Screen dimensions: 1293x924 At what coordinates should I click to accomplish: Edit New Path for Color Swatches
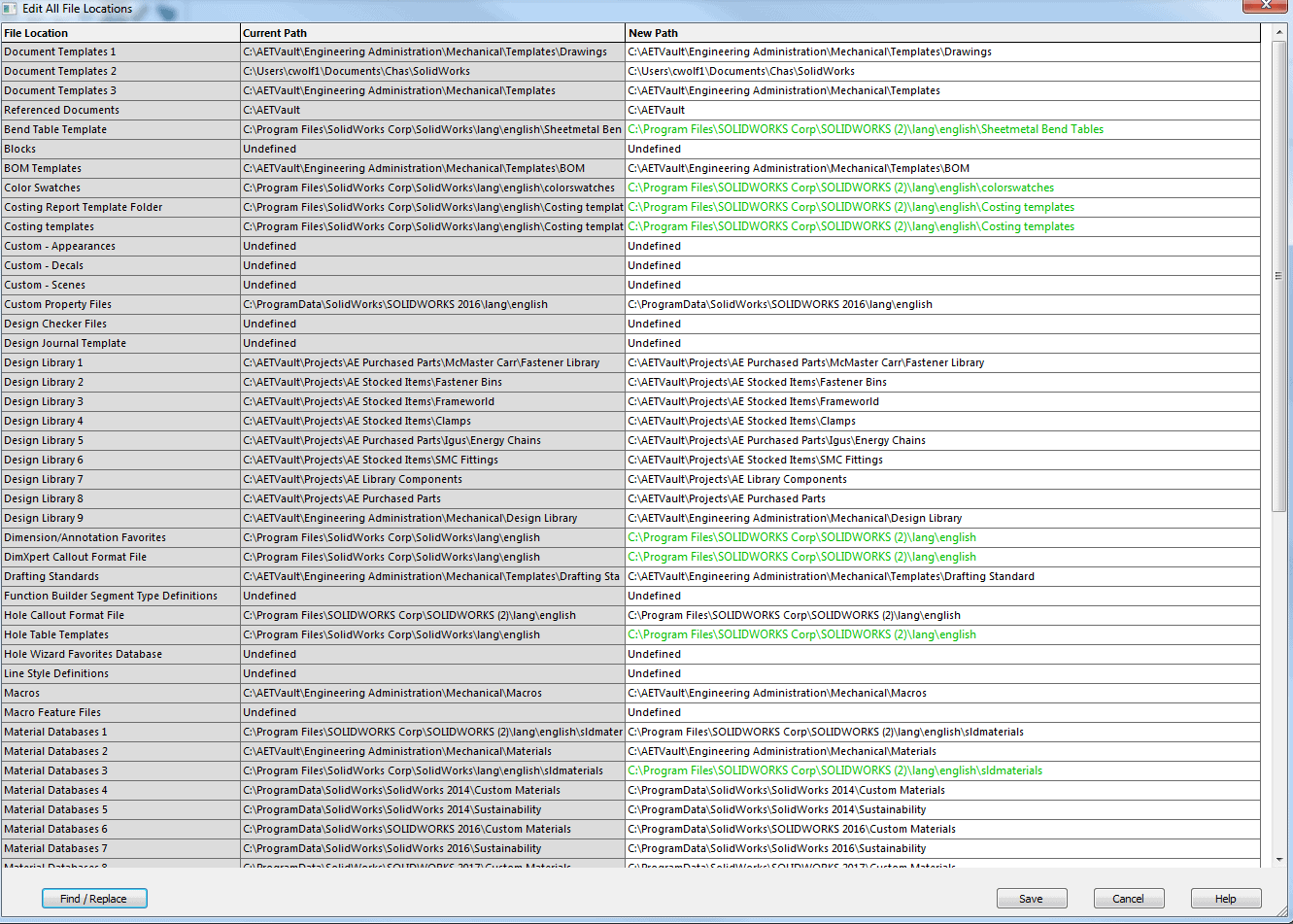pyautogui.click(x=942, y=188)
